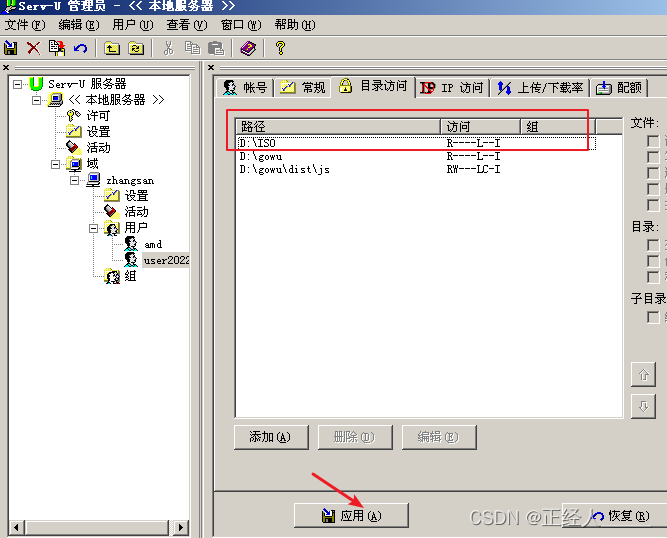Click the folder refresh toolbar icon

tap(136, 48)
